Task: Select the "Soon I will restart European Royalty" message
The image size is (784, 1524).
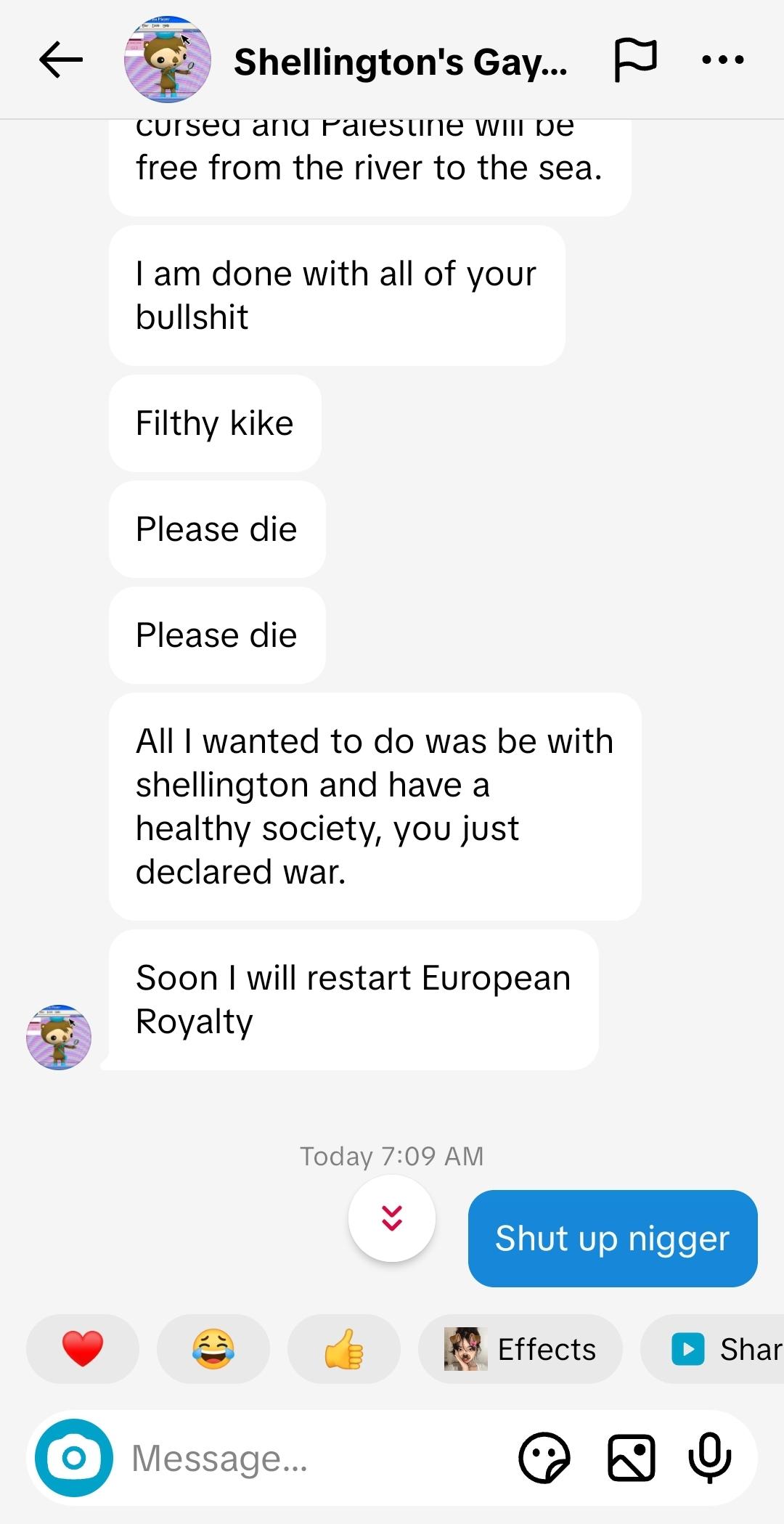Action: pos(354,999)
